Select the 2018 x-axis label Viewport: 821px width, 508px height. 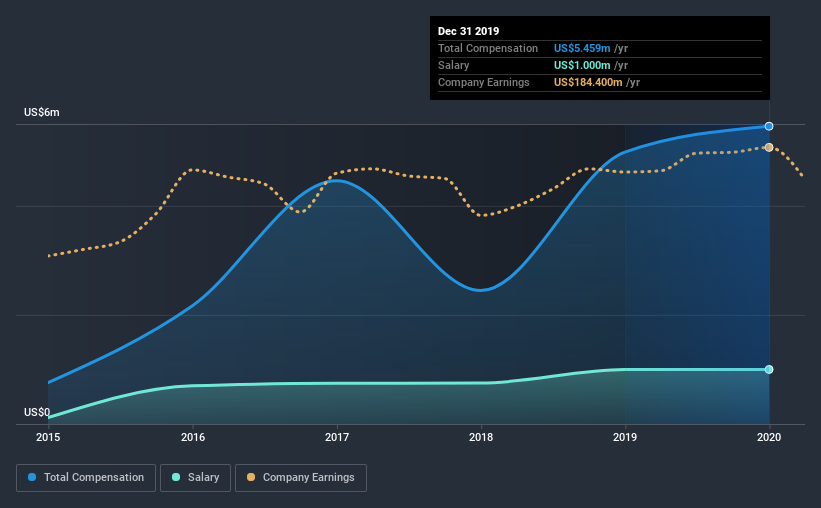[481, 437]
